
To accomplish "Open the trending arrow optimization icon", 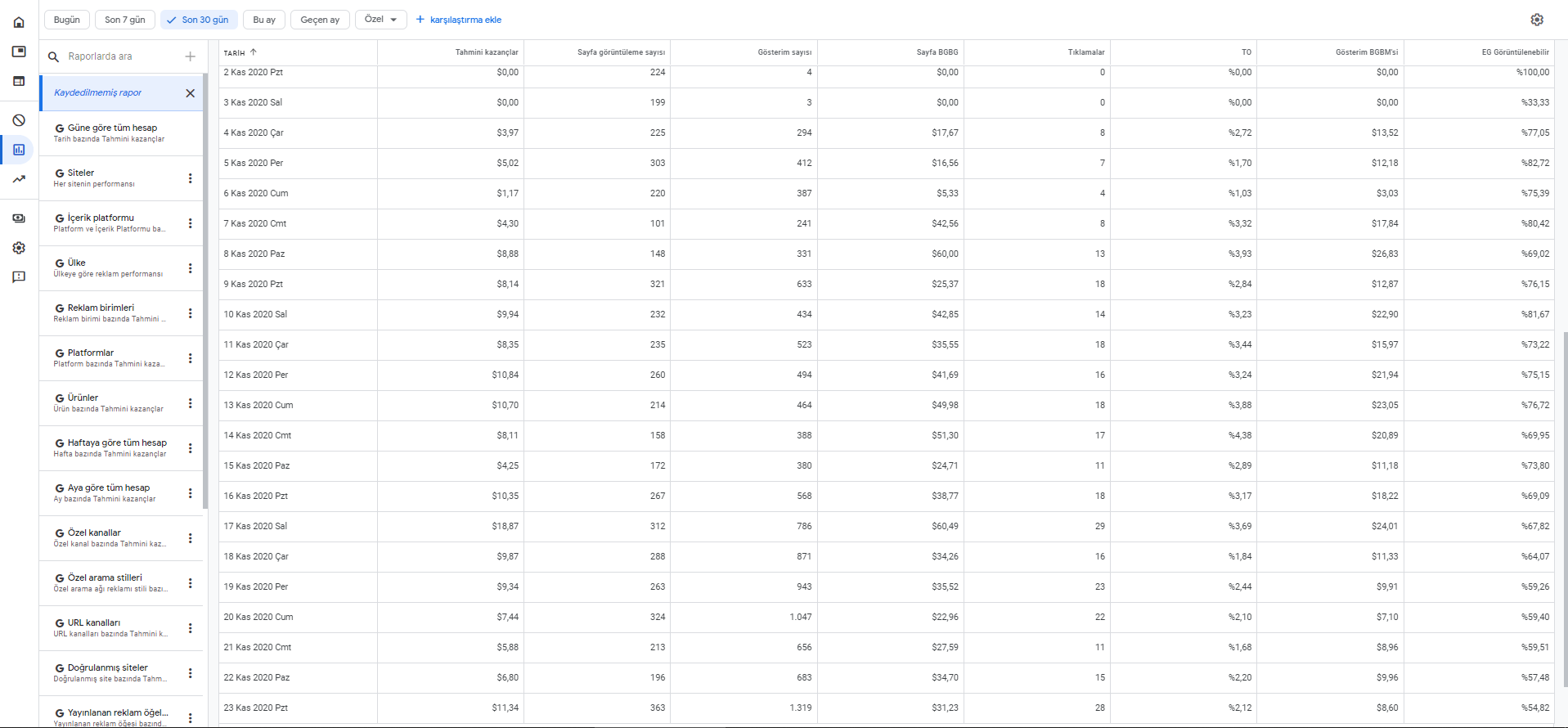I will pos(19,179).
